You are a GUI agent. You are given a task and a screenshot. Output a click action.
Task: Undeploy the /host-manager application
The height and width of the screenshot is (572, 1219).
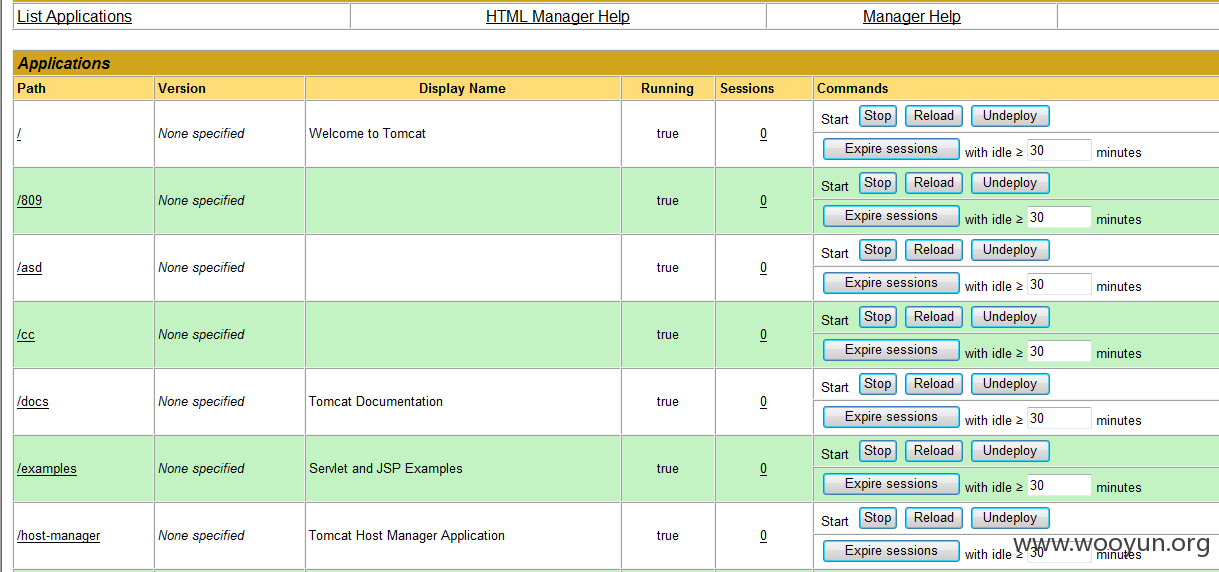click(1010, 518)
